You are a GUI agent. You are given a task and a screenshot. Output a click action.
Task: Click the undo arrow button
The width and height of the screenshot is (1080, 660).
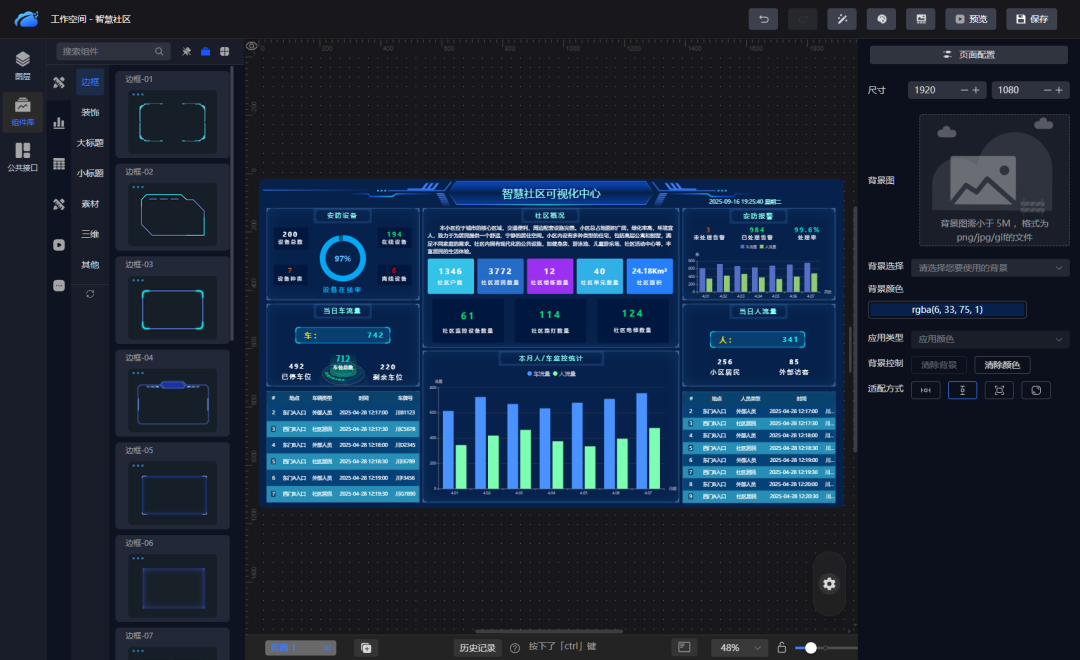(763, 19)
